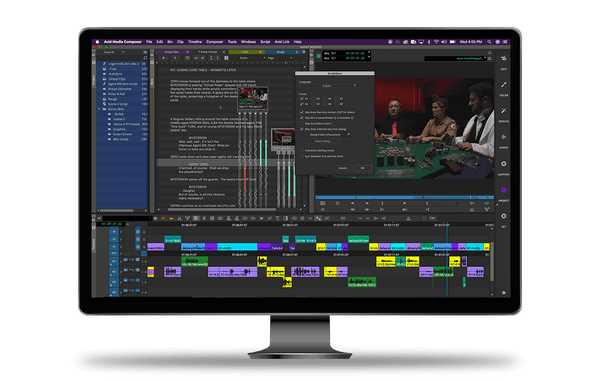Open the Audio workspace icon
The height and width of the screenshot is (381, 600).
click(x=504, y=137)
